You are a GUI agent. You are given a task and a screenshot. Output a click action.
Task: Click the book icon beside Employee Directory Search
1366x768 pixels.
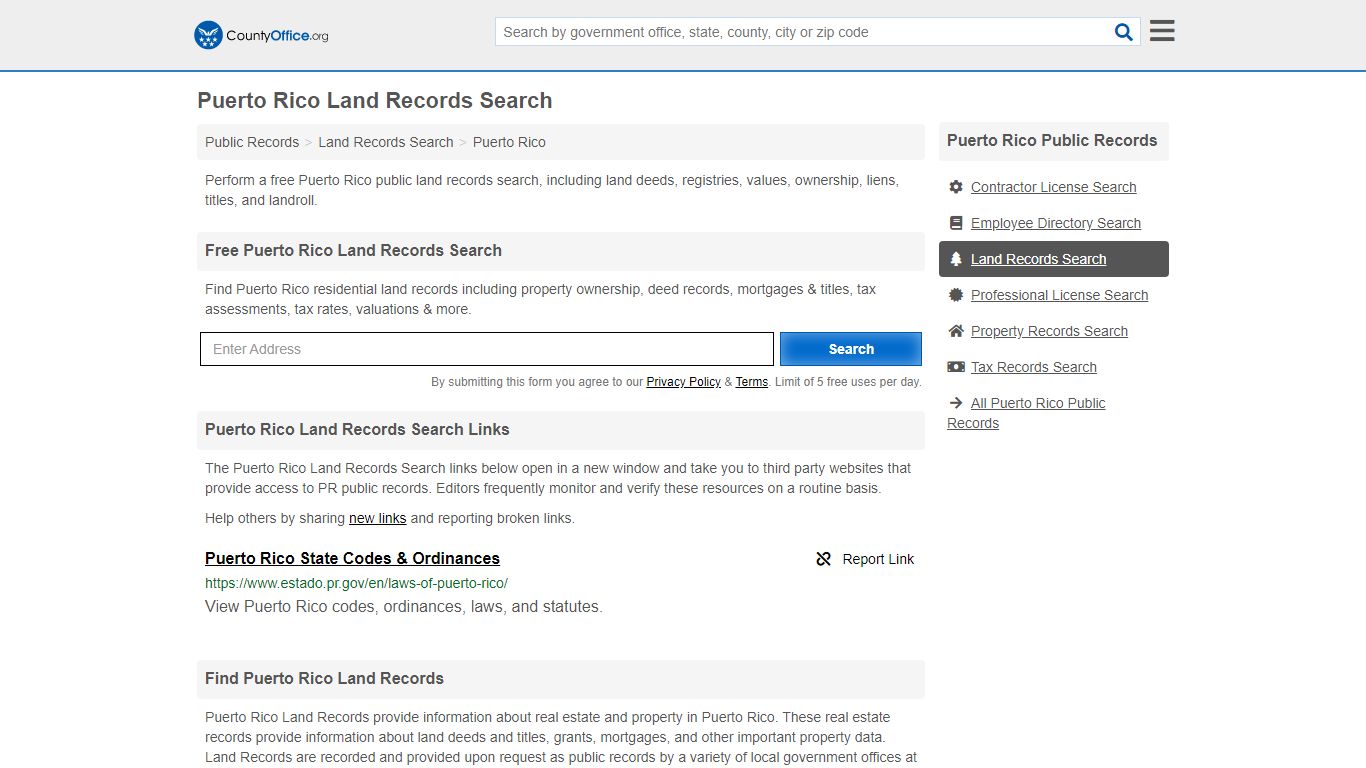point(956,223)
